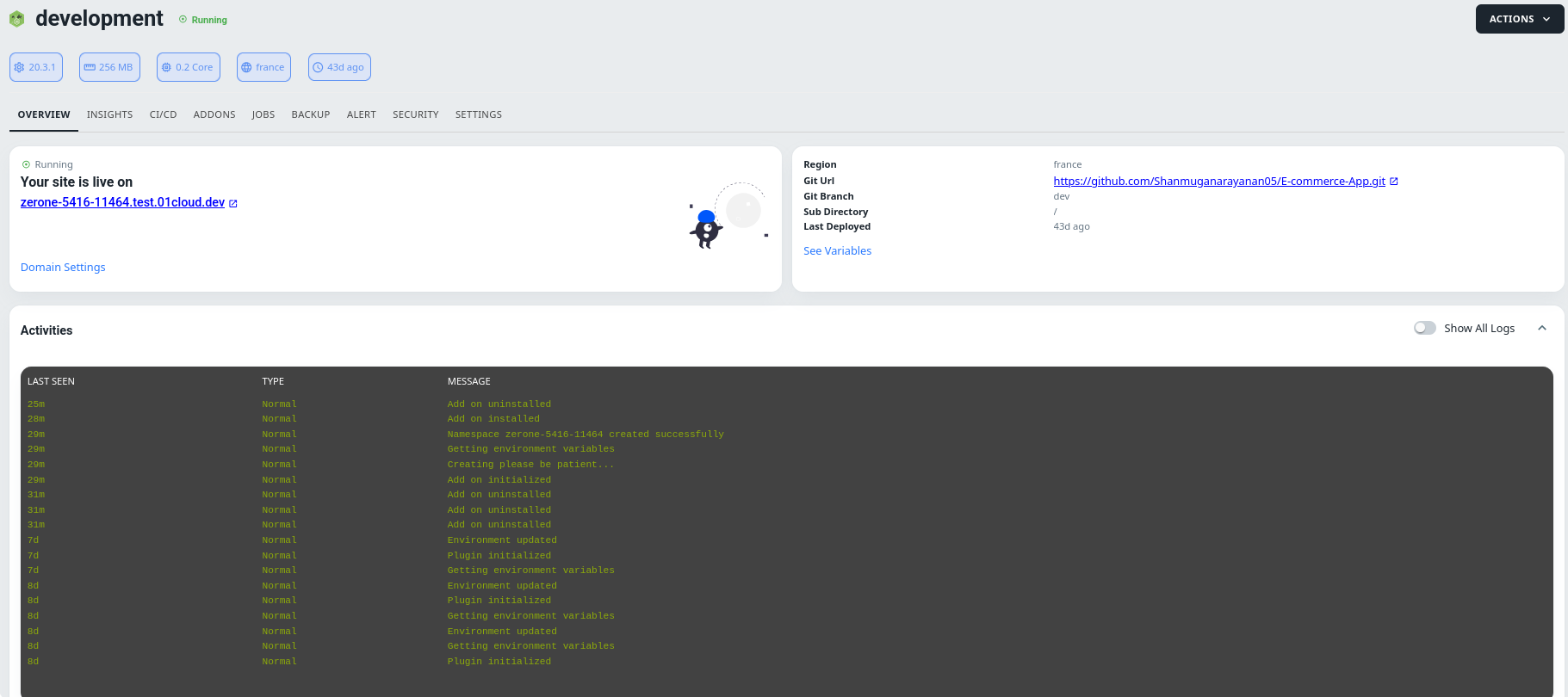Click the development project title
Screen dimensions: 1568x697
(99, 19)
